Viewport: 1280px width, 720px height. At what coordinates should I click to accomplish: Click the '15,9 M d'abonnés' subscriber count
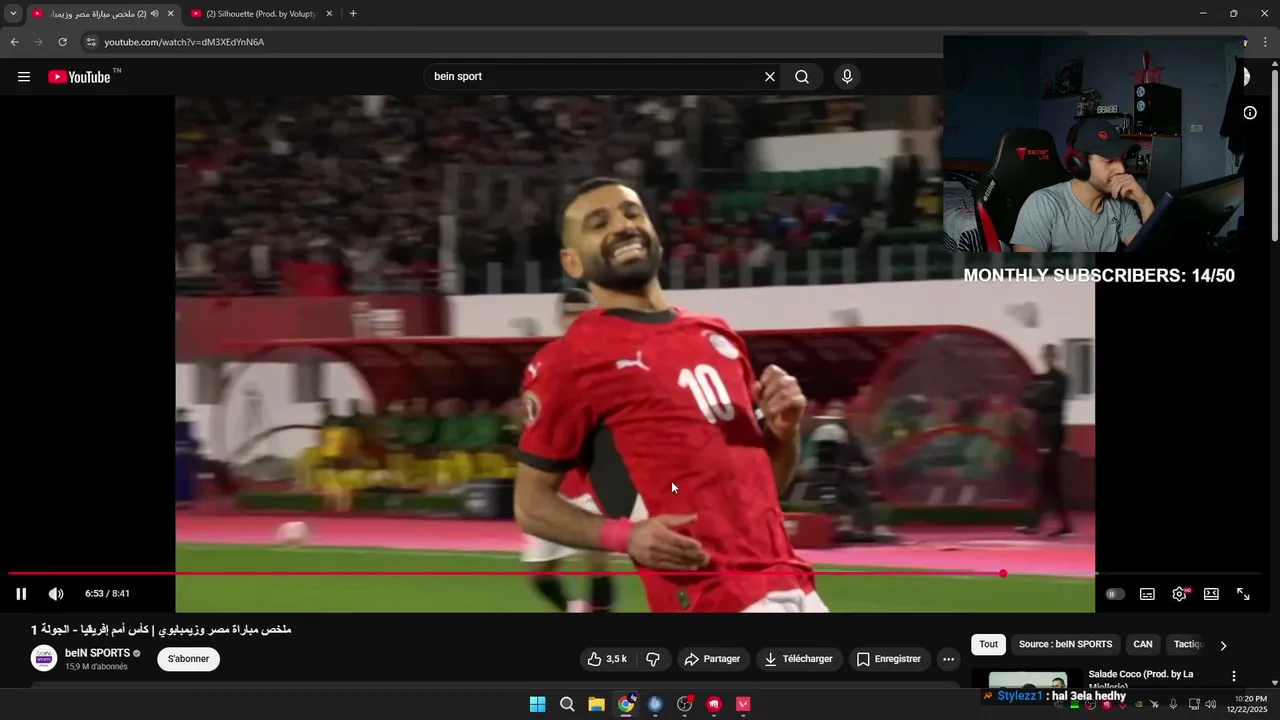click(x=96, y=667)
